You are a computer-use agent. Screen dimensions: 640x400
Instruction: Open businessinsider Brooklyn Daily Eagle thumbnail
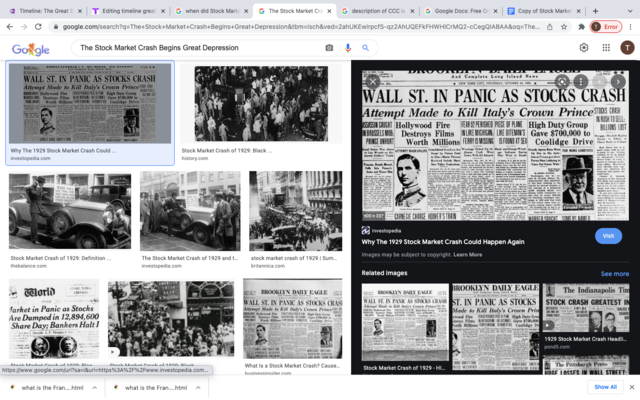[293, 318]
